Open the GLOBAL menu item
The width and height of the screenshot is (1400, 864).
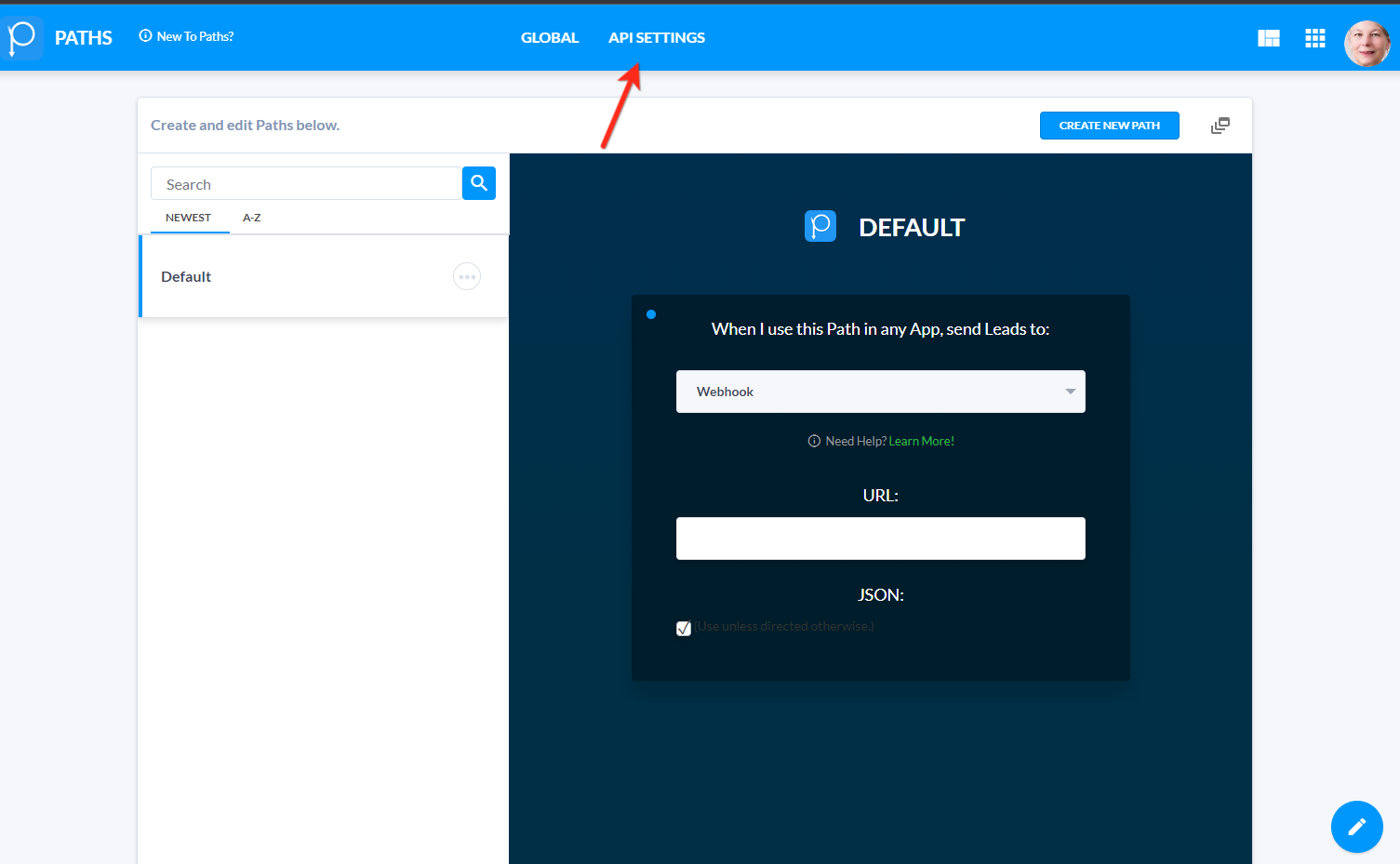[550, 37]
